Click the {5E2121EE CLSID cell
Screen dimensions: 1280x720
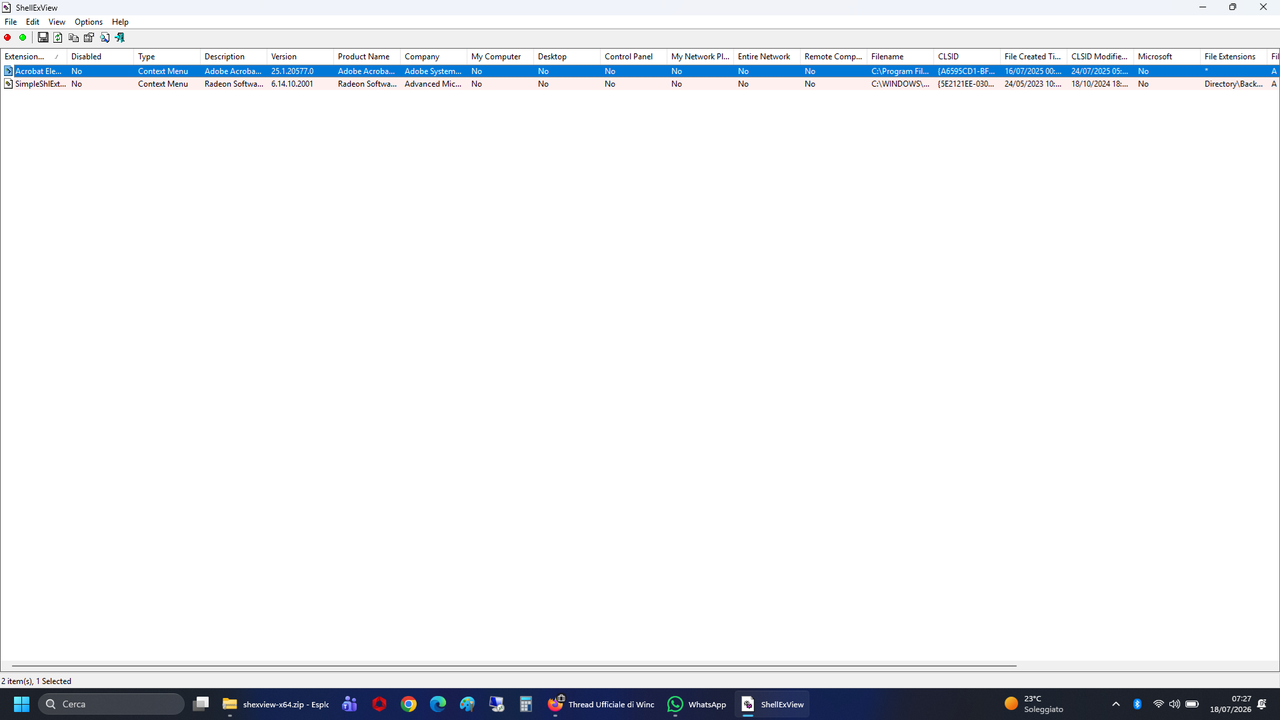tap(966, 84)
